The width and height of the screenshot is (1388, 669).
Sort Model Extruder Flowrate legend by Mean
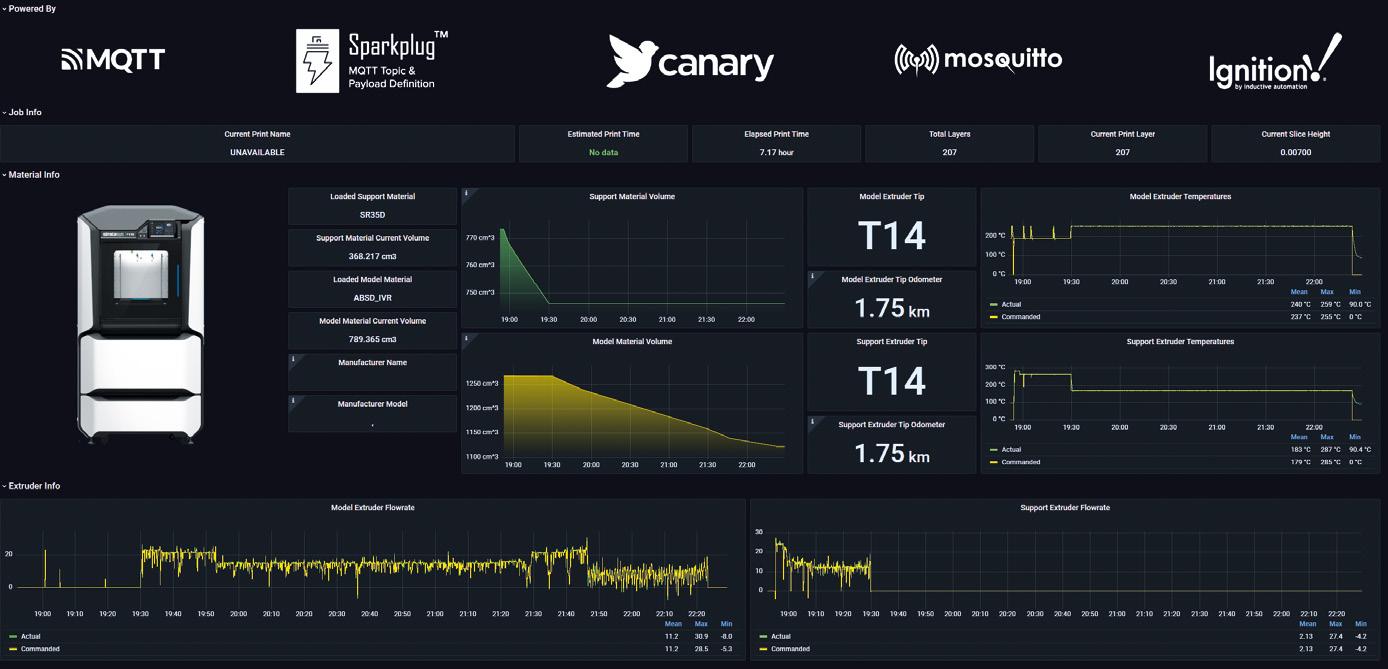pos(673,624)
